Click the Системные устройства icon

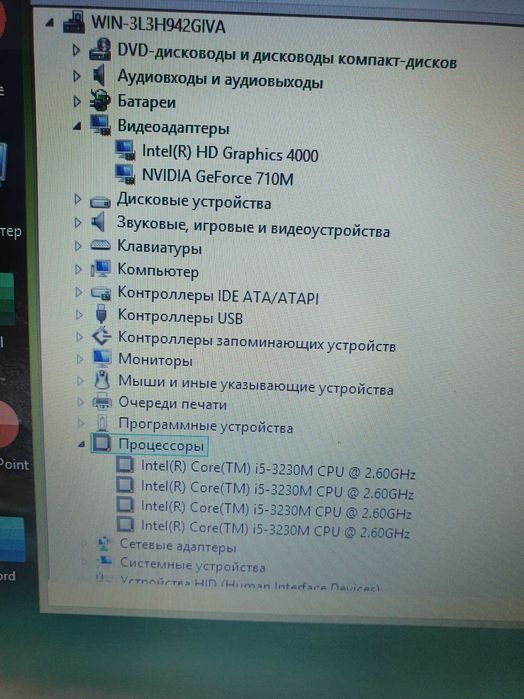pyautogui.click(x=104, y=561)
